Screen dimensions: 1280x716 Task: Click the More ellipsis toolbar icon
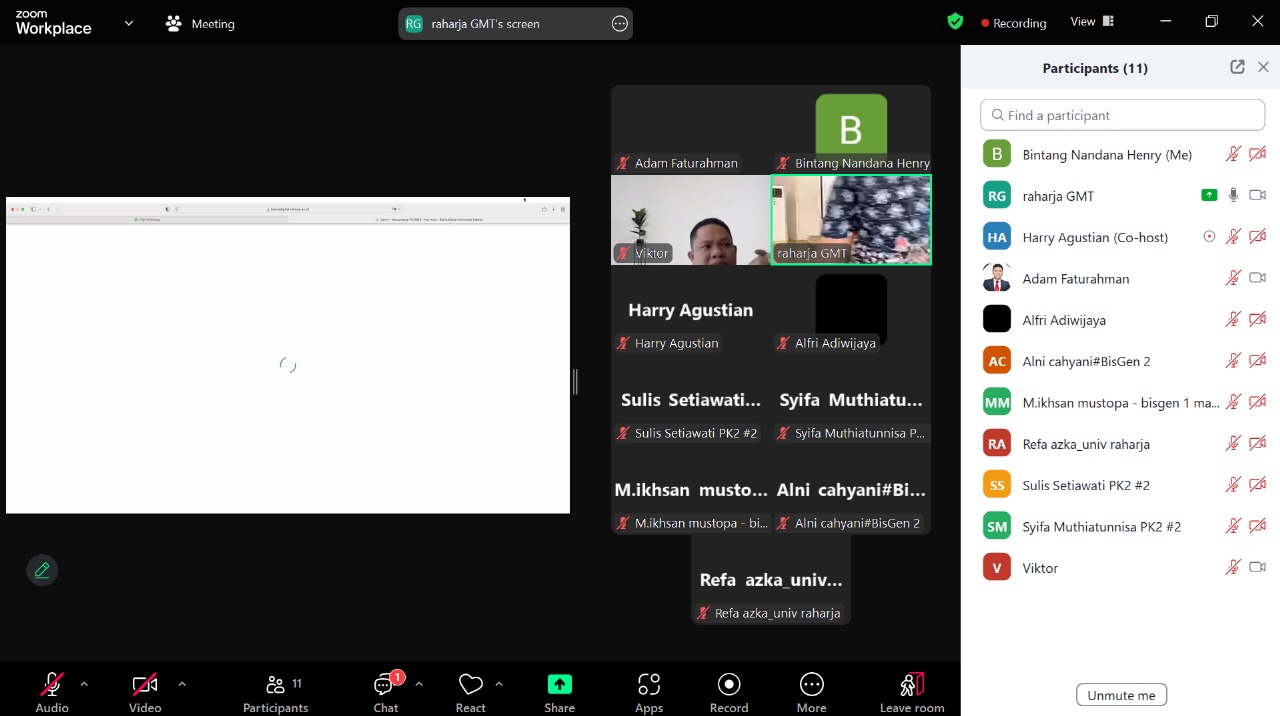812,684
